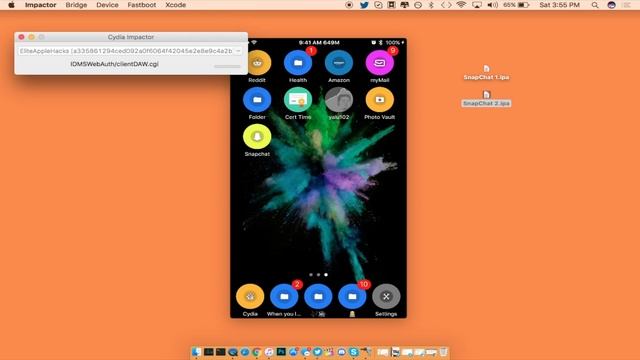Open the Trash in the dock
The image size is (640, 360).
[443, 352]
